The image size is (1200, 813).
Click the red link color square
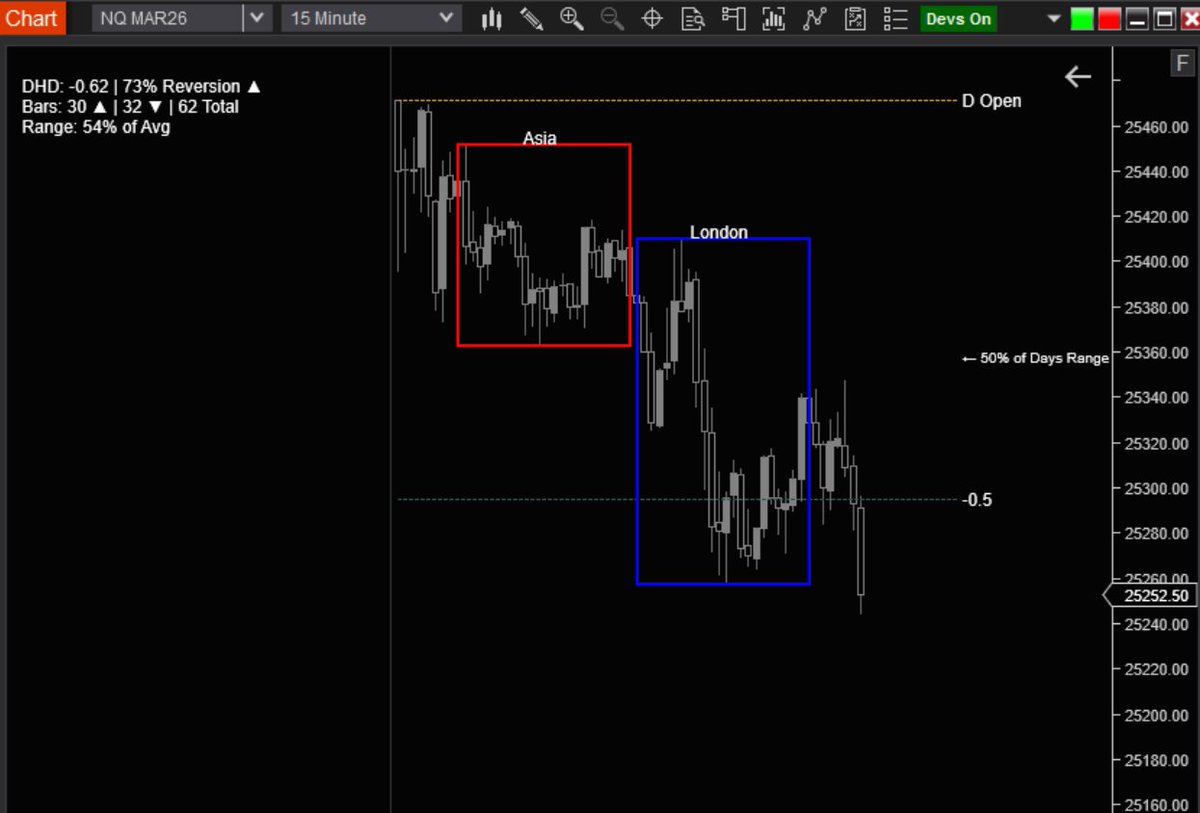tap(1109, 19)
